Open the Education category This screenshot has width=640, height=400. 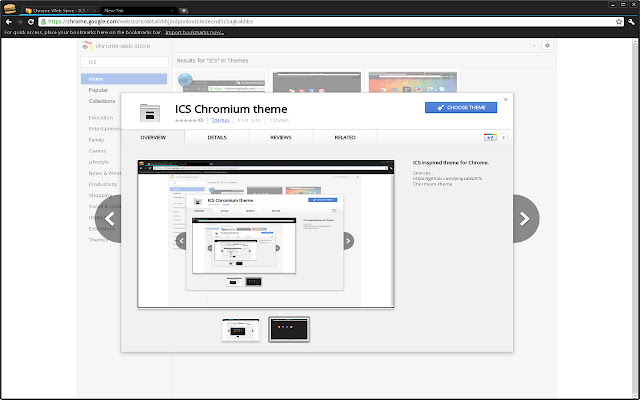click(101, 118)
